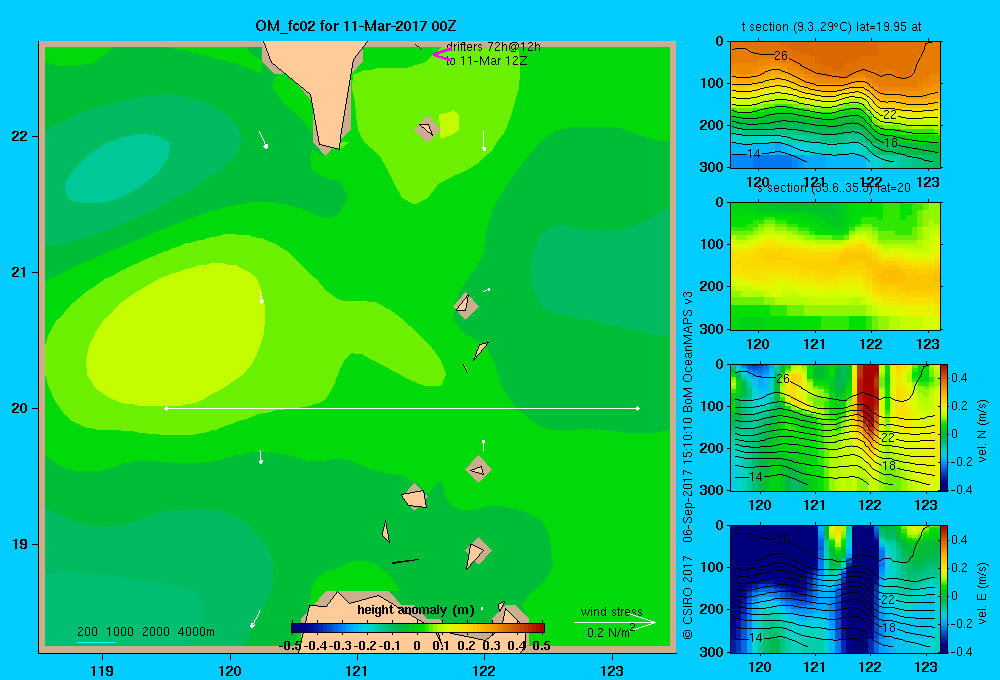Open the temperature section panel
1000x680 pixels.
835,105
